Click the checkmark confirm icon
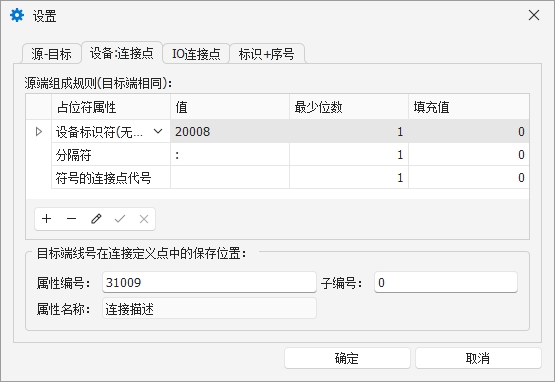555x382 pixels. coord(120,219)
